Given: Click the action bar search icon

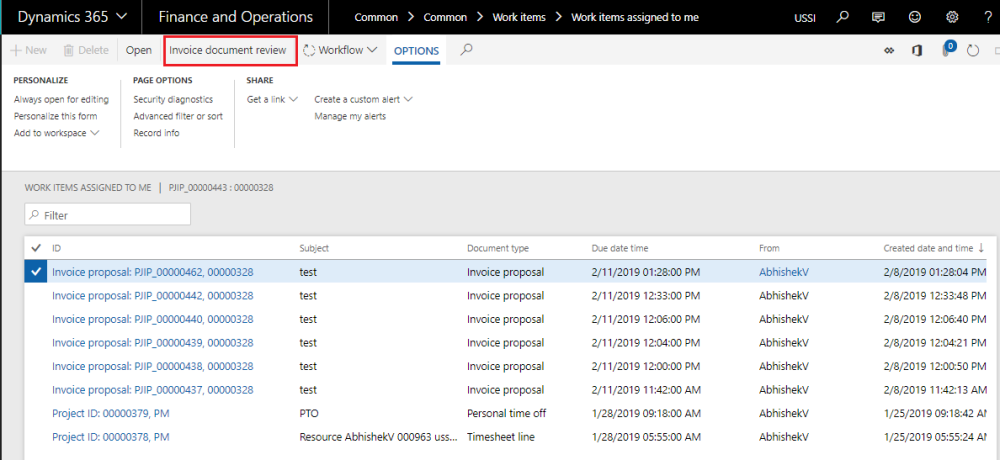Looking at the screenshot, I should 466,50.
